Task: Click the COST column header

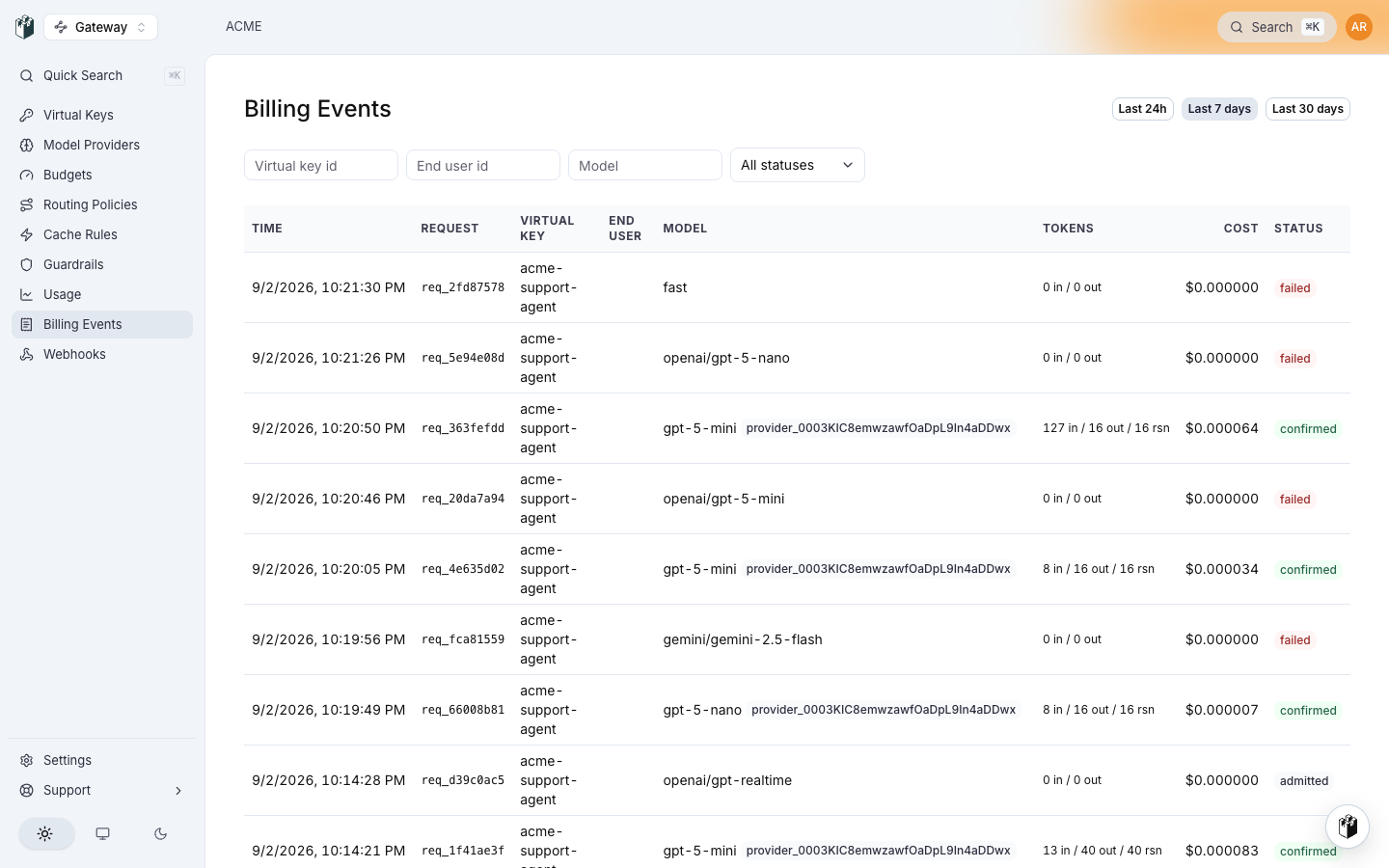Action: [1241, 229]
